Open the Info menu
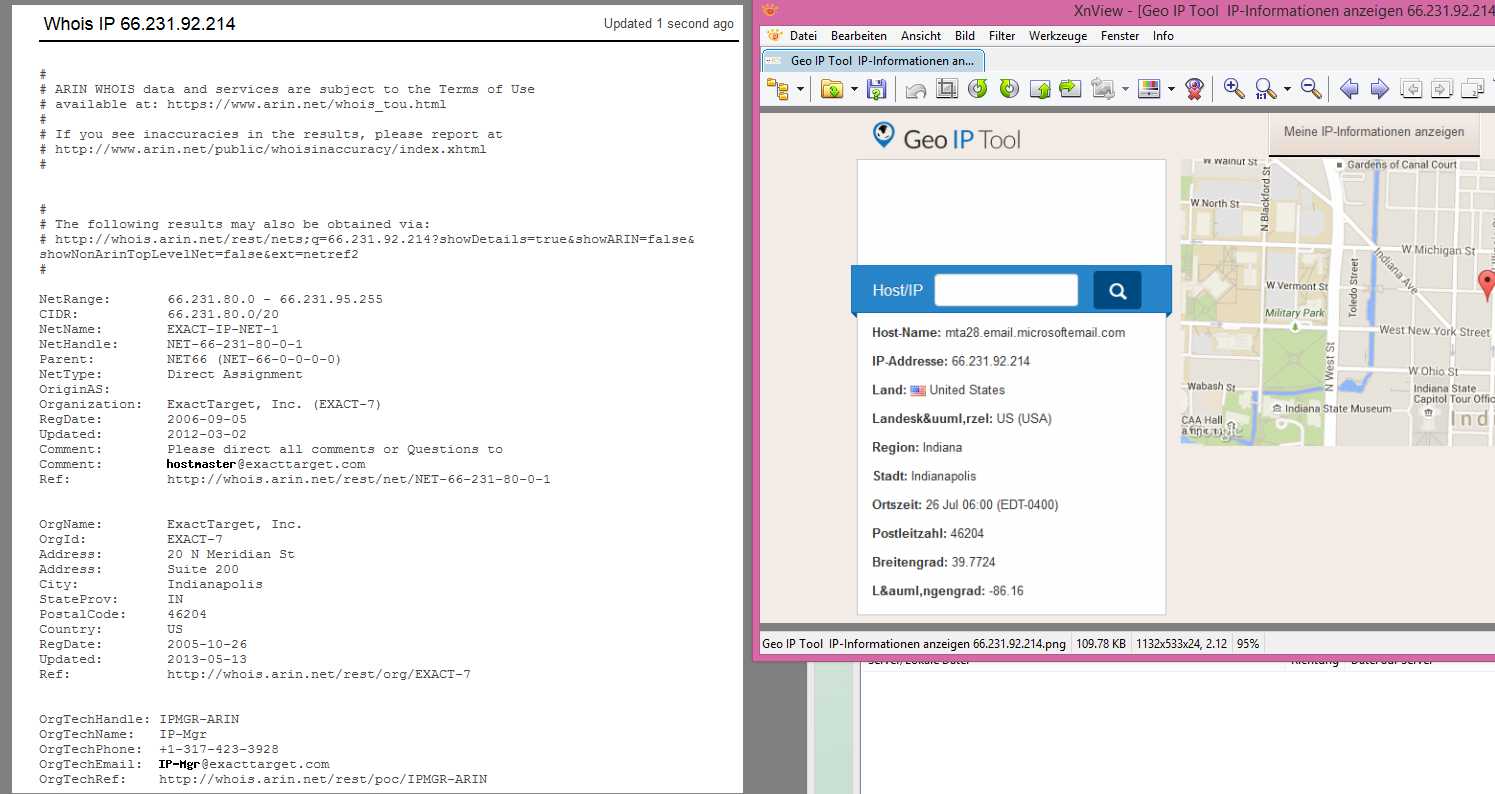This screenshot has width=1495, height=794. point(1163,36)
